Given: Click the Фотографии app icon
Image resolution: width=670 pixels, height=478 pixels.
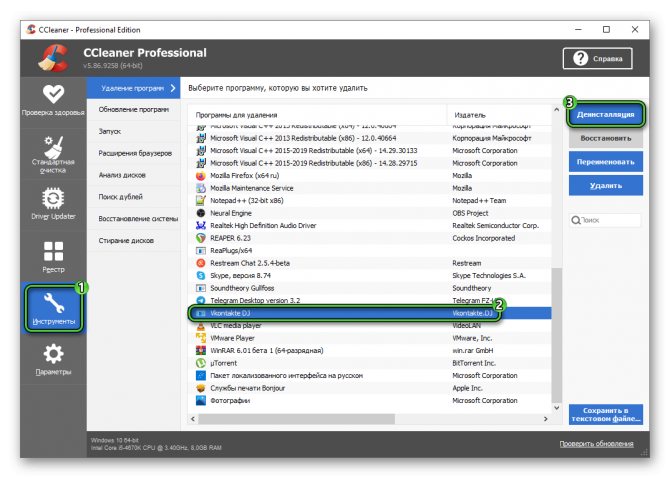Looking at the screenshot, I should click(x=200, y=400).
